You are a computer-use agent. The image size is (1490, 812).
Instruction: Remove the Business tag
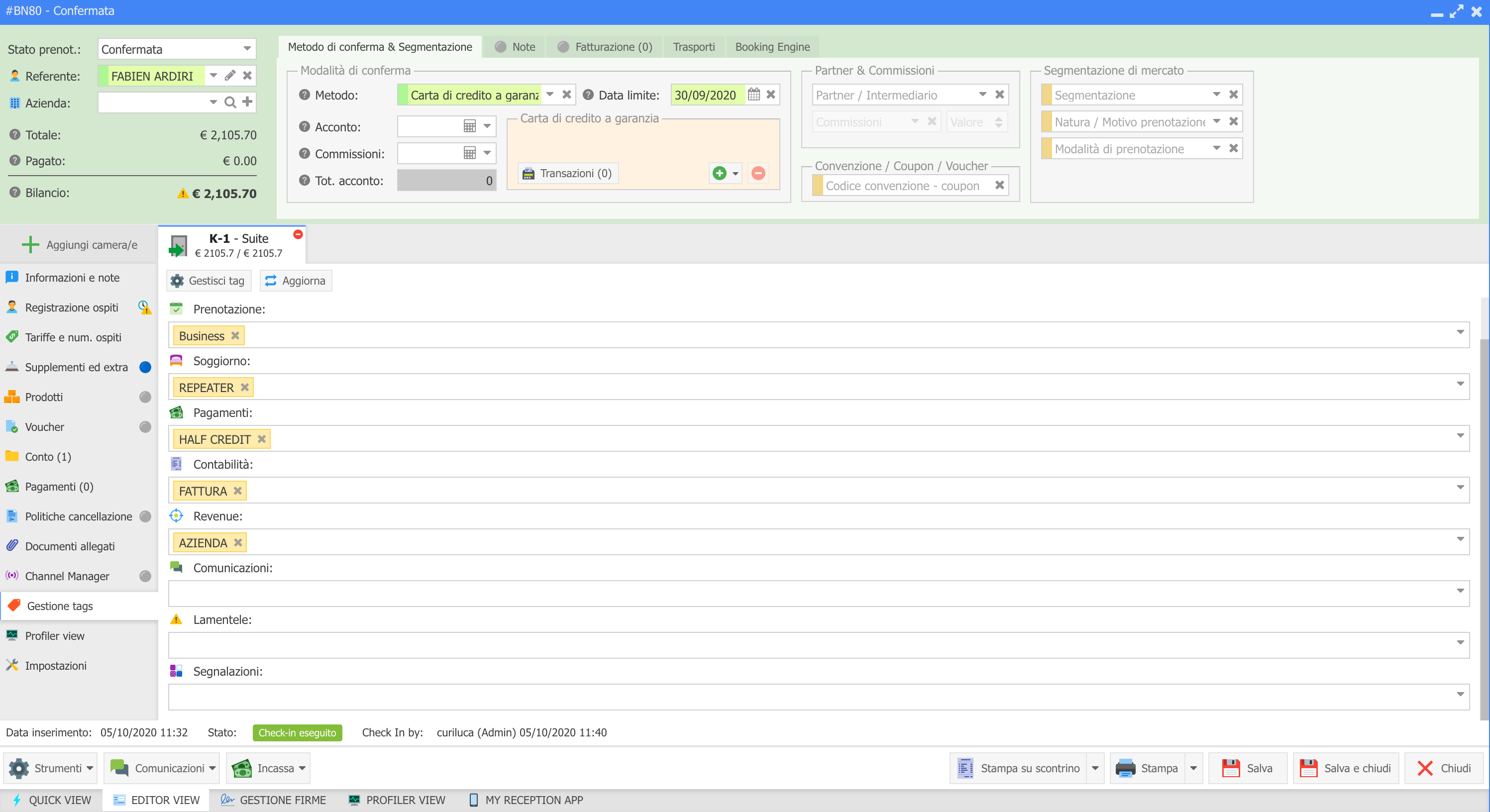point(235,335)
